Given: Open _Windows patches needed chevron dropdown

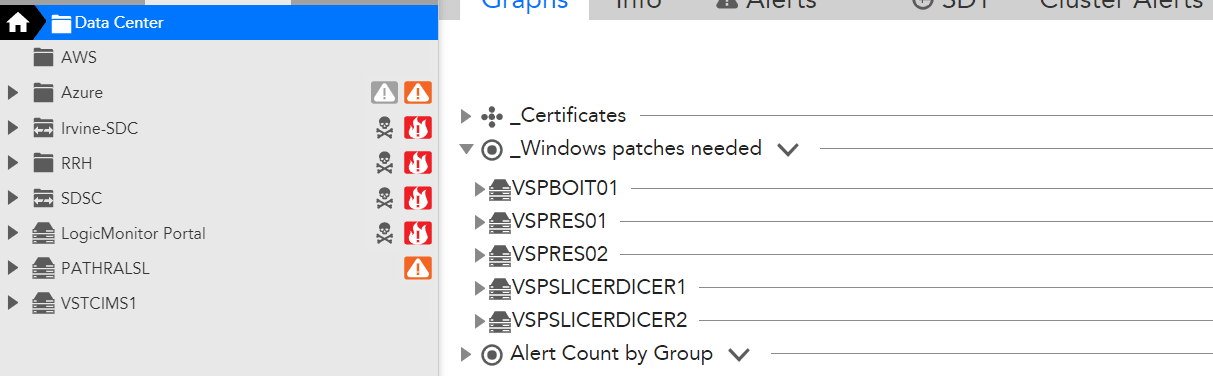Looking at the screenshot, I should pos(788,150).
